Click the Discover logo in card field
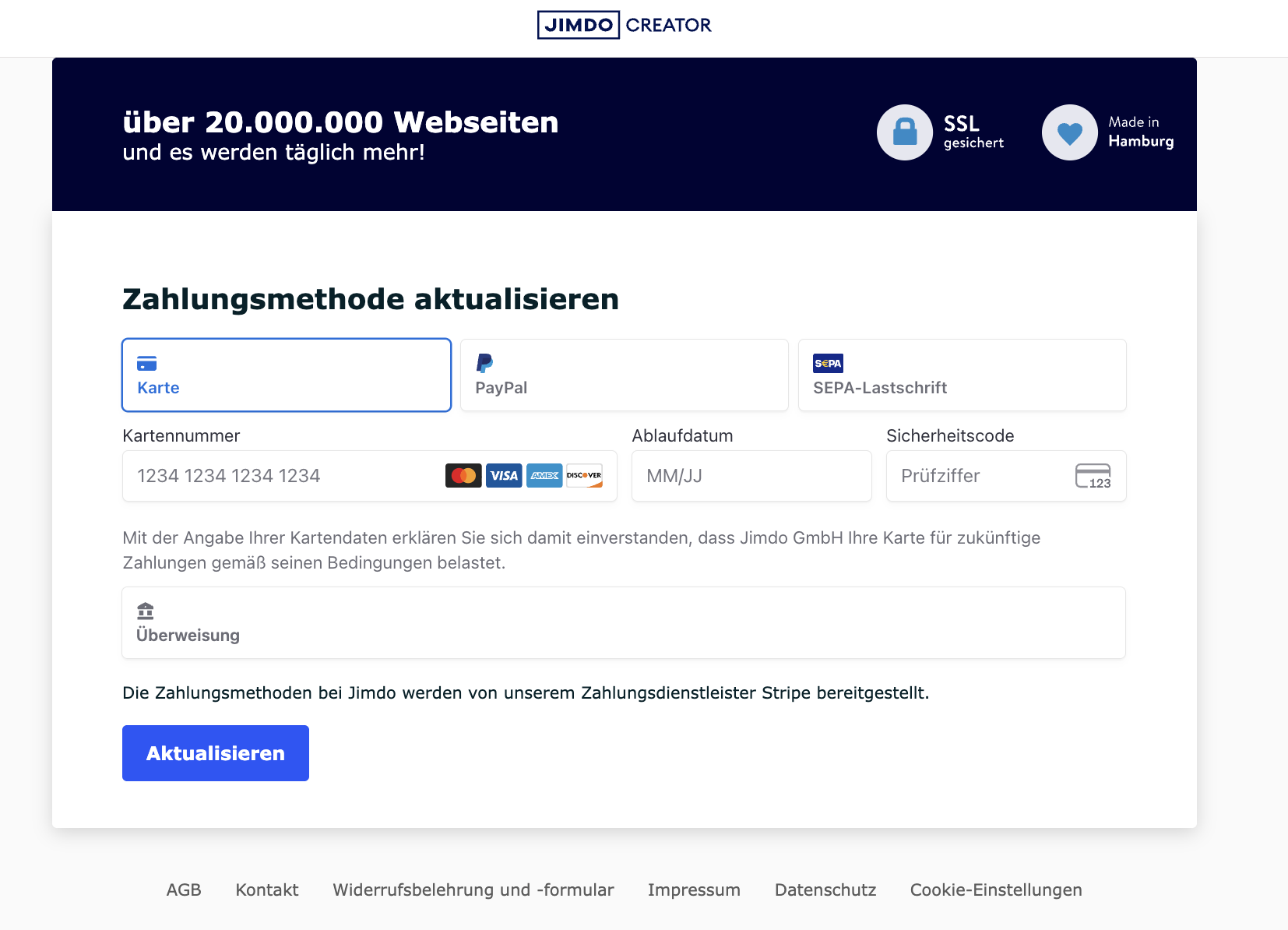The width and height of the screenshot is (1288, 930). [585, 476]
